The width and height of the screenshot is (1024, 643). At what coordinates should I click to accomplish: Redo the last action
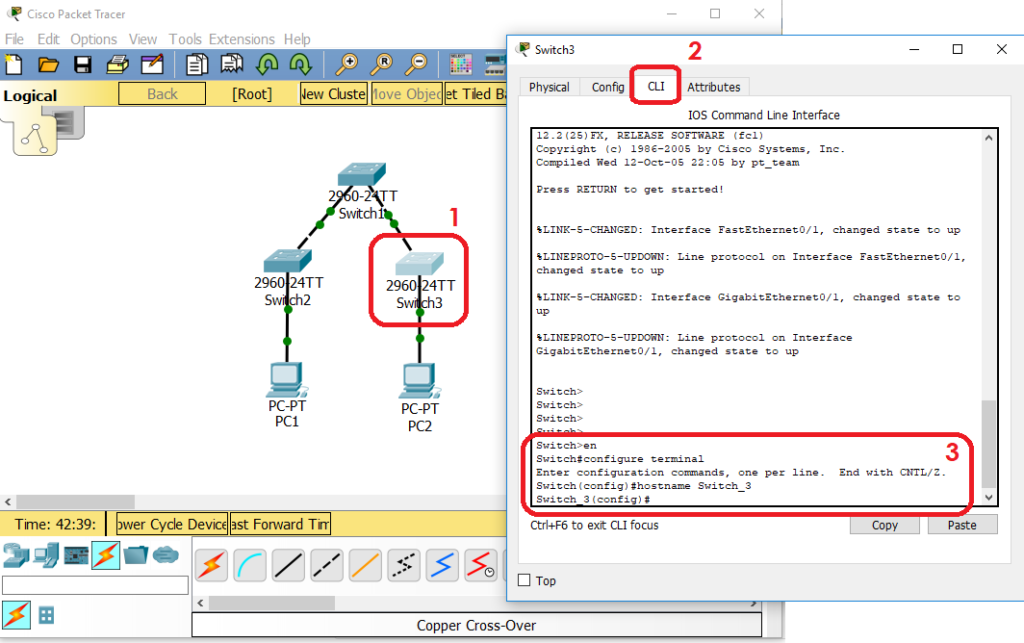click(300, 64)
